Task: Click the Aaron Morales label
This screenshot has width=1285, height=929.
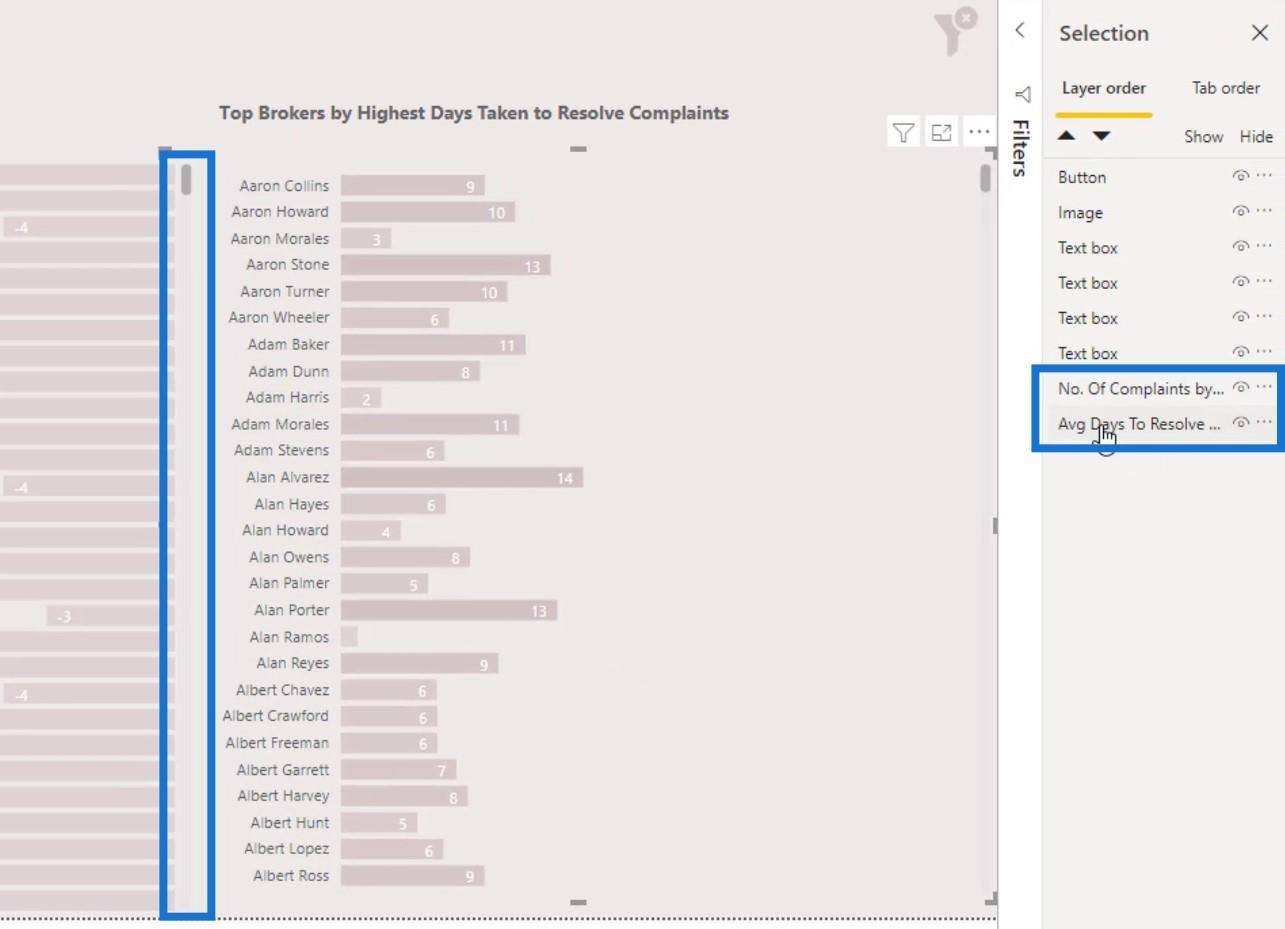Action: (279, 238)
